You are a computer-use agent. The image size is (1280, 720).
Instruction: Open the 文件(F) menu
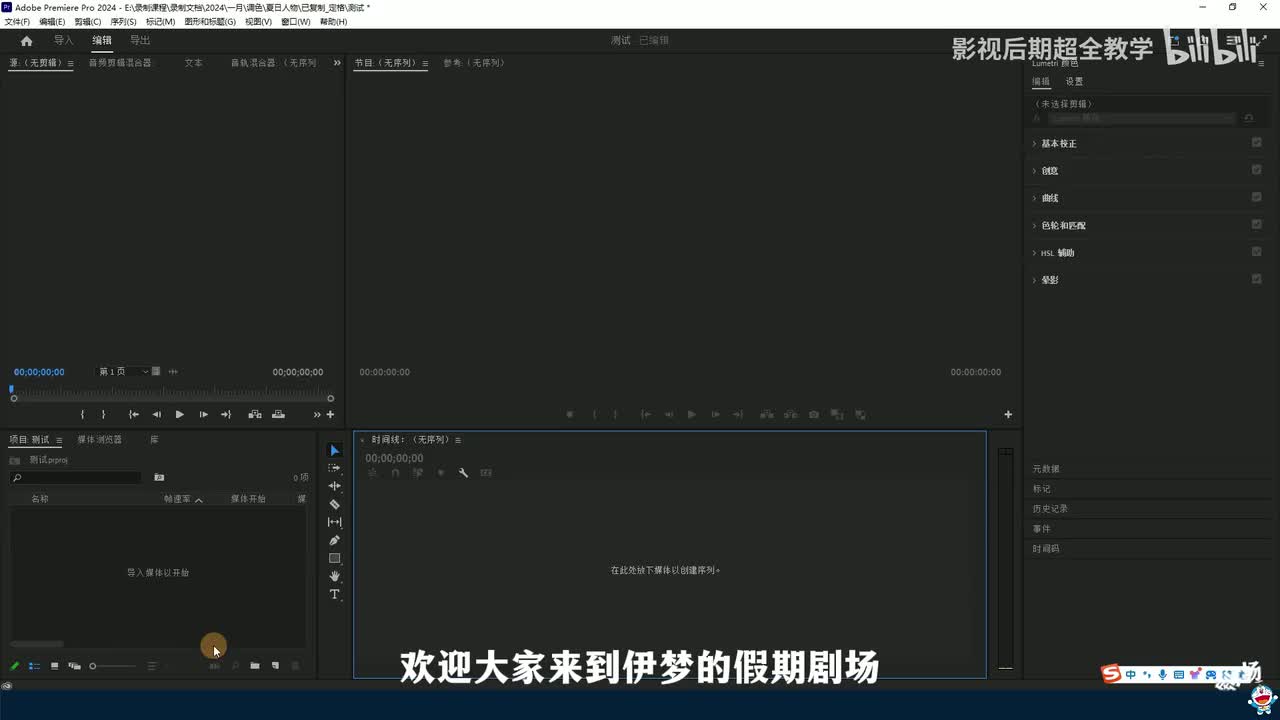[x=17, y=21]
